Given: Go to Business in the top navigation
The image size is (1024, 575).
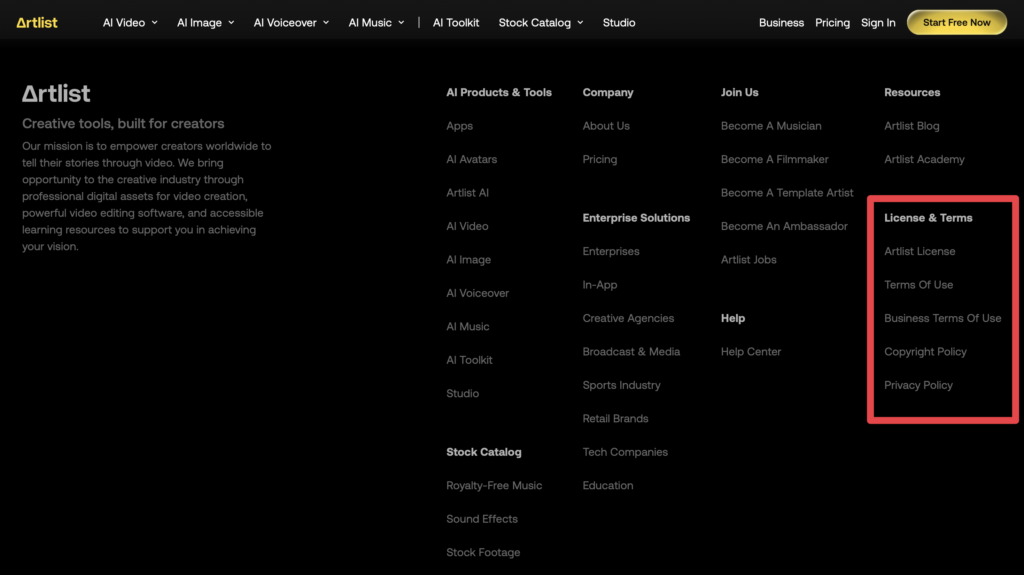Looking at the screenshot, I should [x=781, y=22].
